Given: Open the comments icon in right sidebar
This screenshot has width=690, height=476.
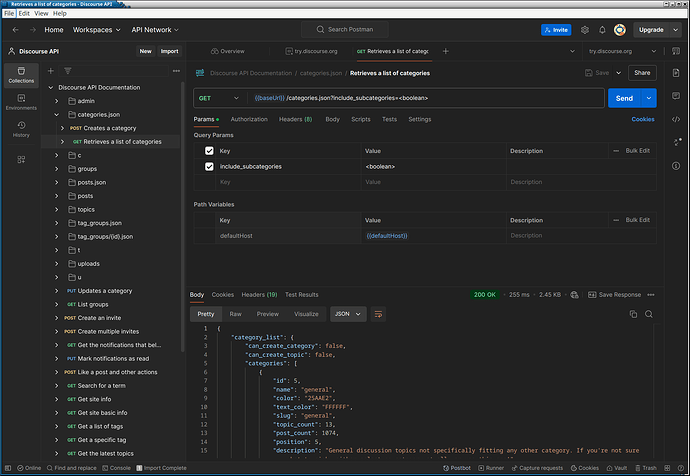Looking at the screenshot, I should coord(676,96).
